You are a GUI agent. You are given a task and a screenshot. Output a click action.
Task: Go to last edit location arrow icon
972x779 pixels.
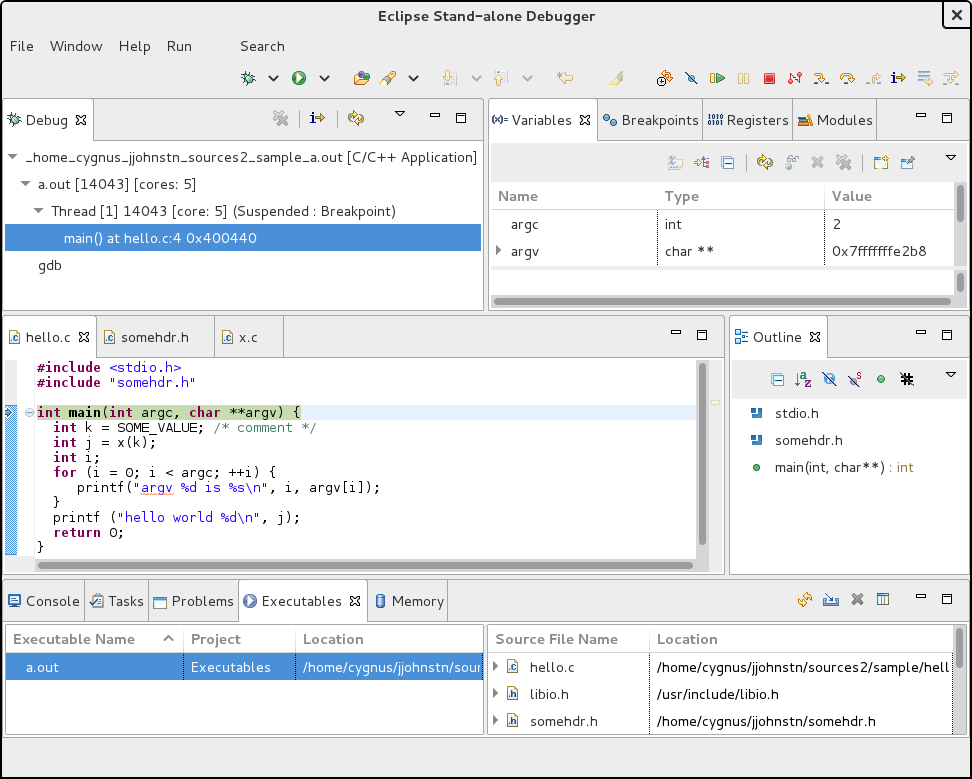pos(565,78)
